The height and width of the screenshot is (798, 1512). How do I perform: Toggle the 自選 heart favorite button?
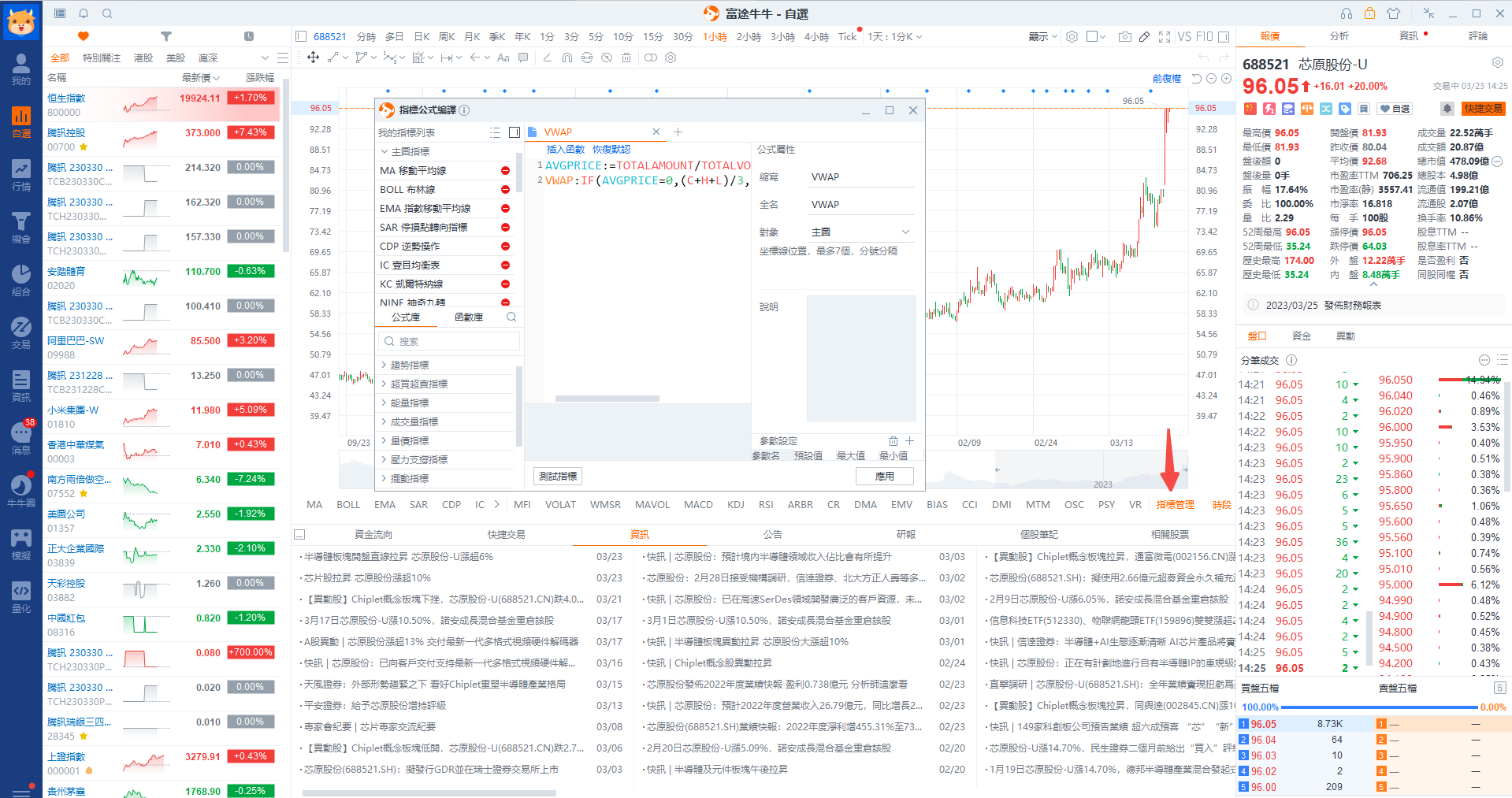tap(1395, 109)
